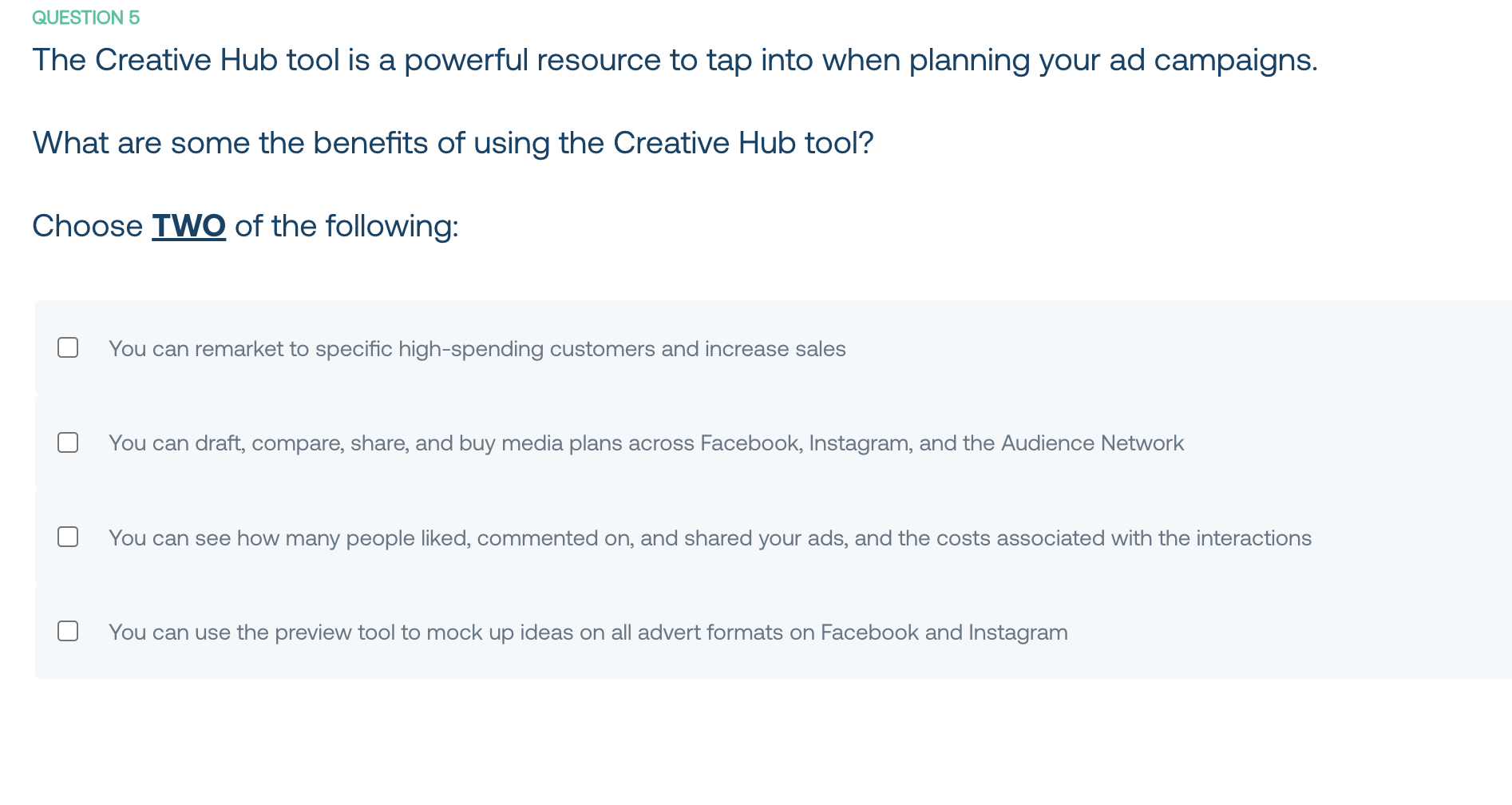
Task: Select the preview tool mock up checkbox
Action: [68, 631]
